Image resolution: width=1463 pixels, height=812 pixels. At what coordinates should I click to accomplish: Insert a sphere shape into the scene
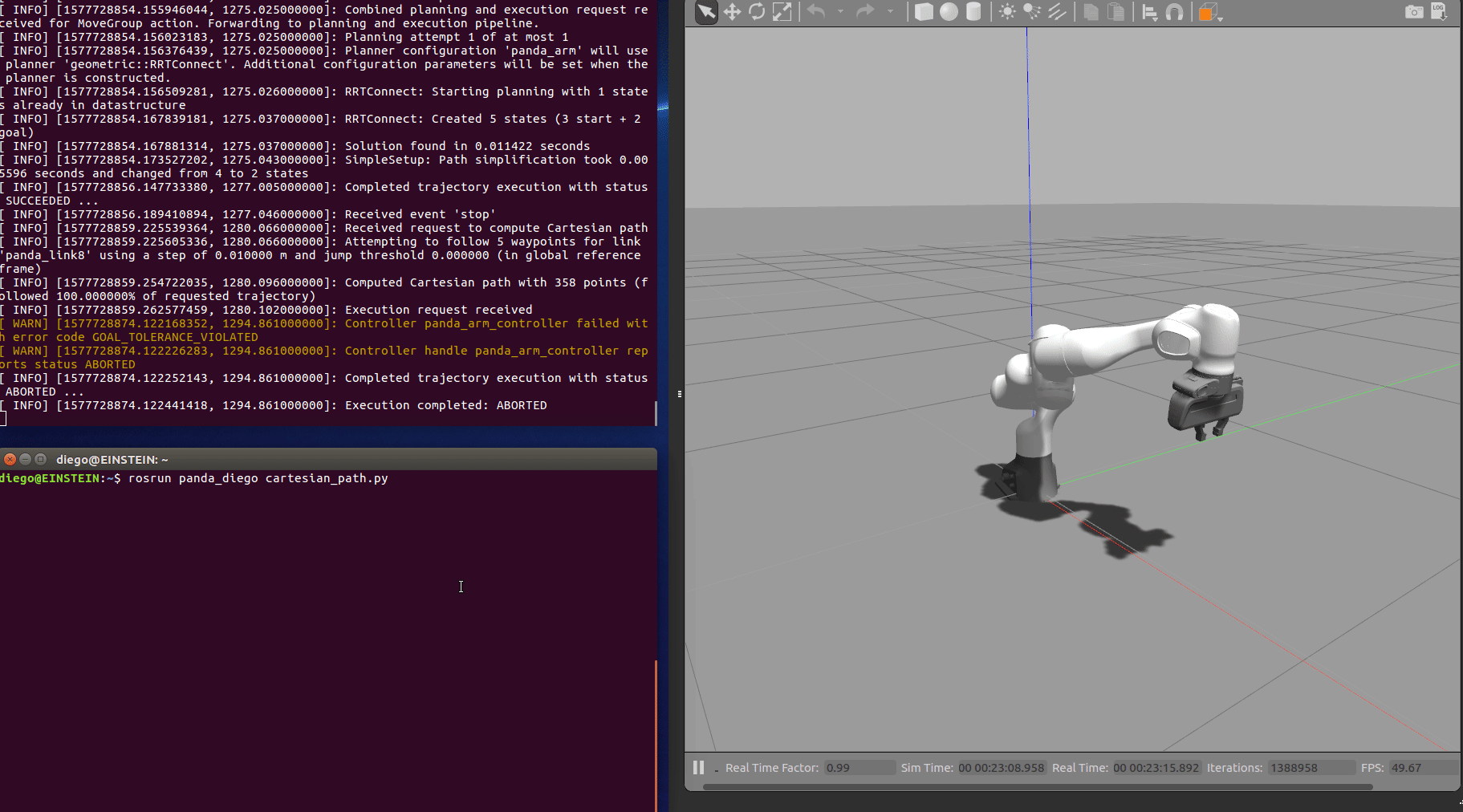click(x=949, y=12)
